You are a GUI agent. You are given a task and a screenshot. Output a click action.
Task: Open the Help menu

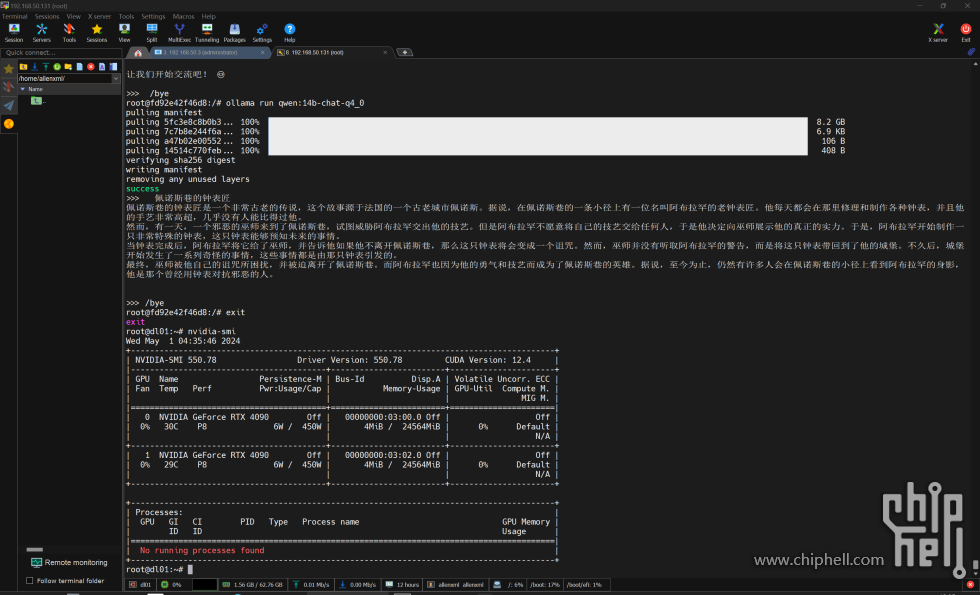(x=208, y=16)
